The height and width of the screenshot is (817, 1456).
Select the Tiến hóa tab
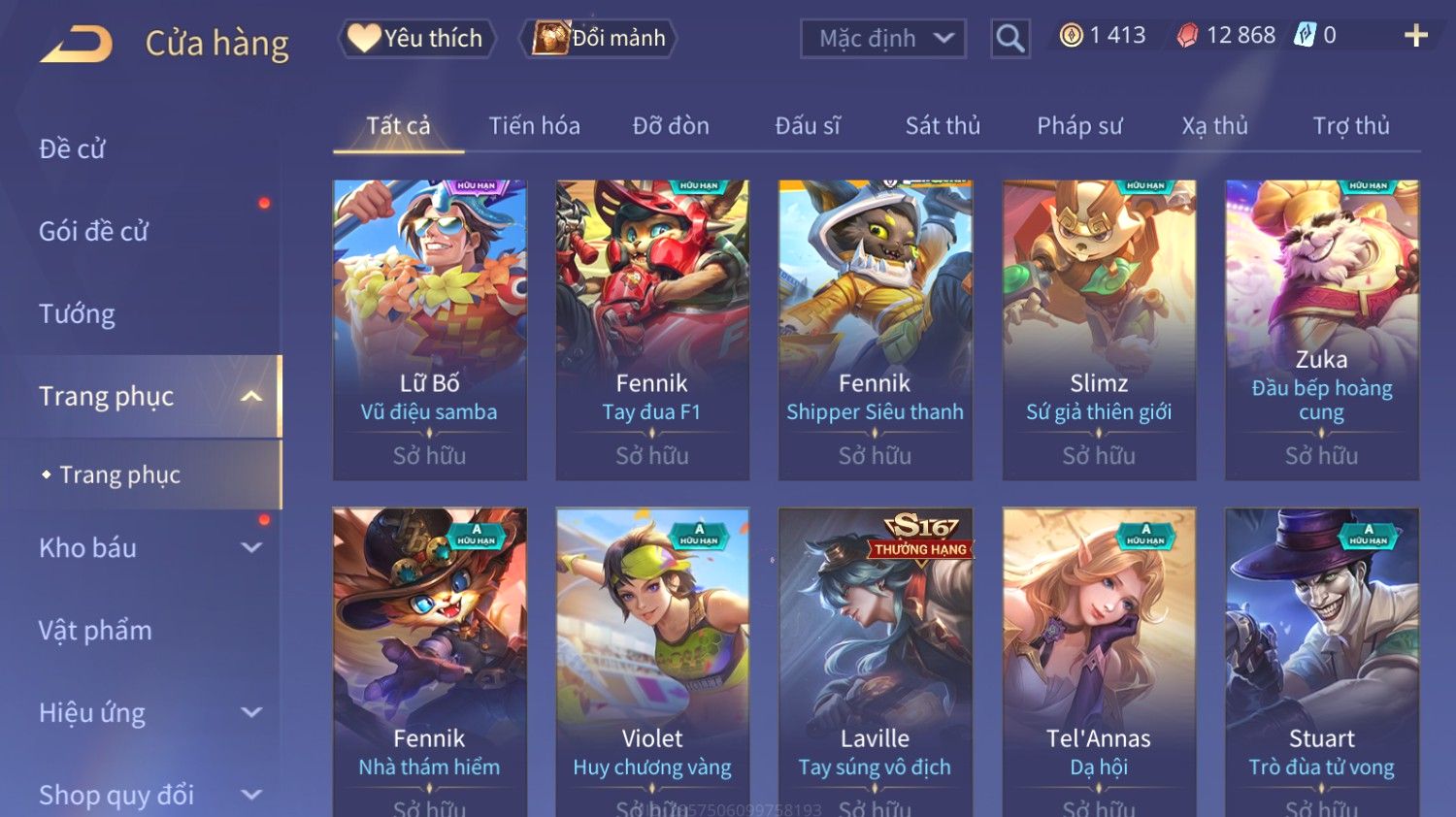point(534,125)
